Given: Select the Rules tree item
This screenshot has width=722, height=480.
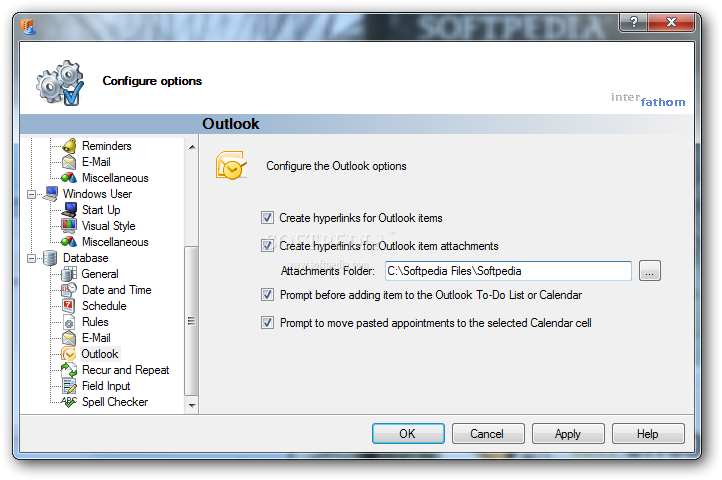Looking at the screenshot, I should [x=95, y=322].
